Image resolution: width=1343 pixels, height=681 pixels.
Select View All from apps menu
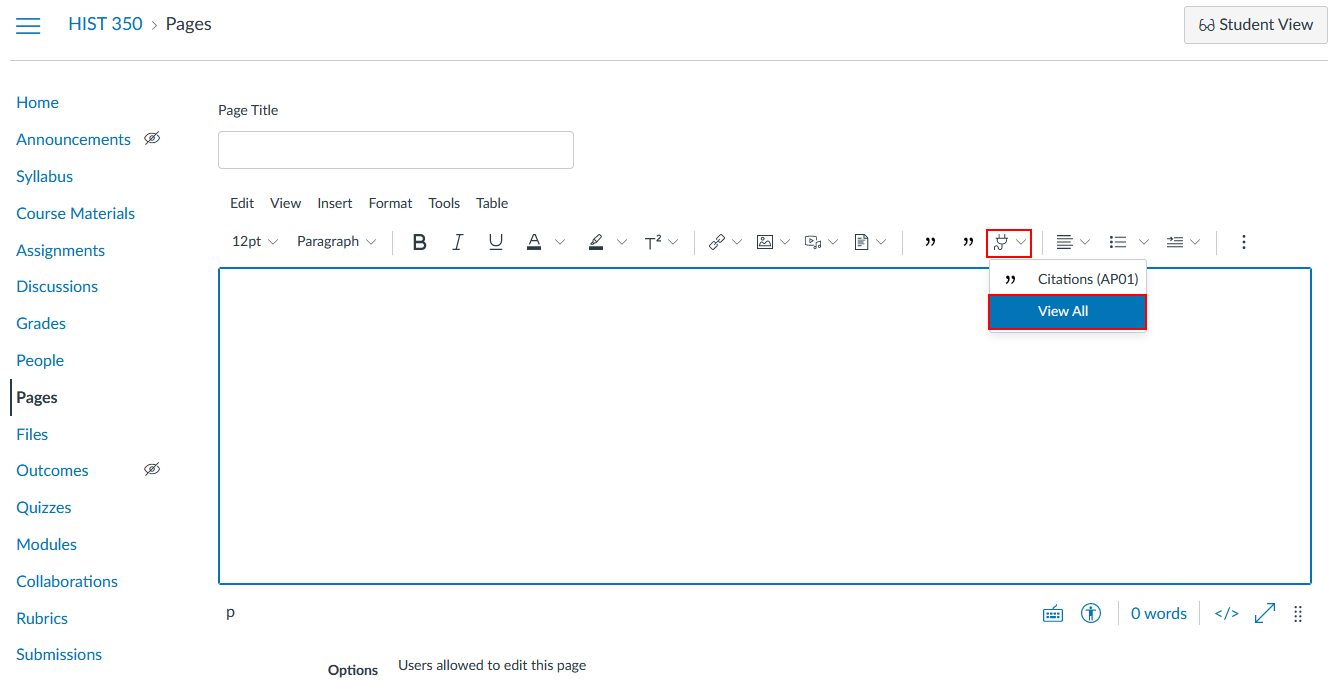(1066, 312)
